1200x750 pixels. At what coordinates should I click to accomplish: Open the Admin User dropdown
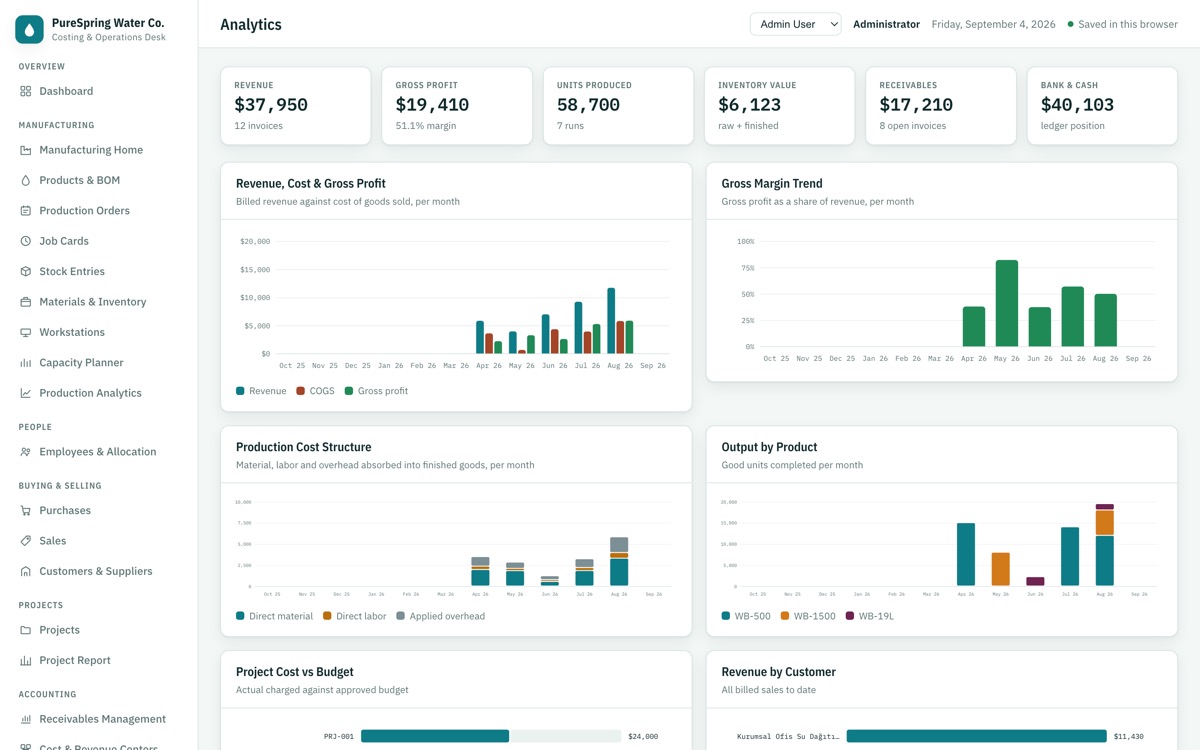(x=795, y=24)
